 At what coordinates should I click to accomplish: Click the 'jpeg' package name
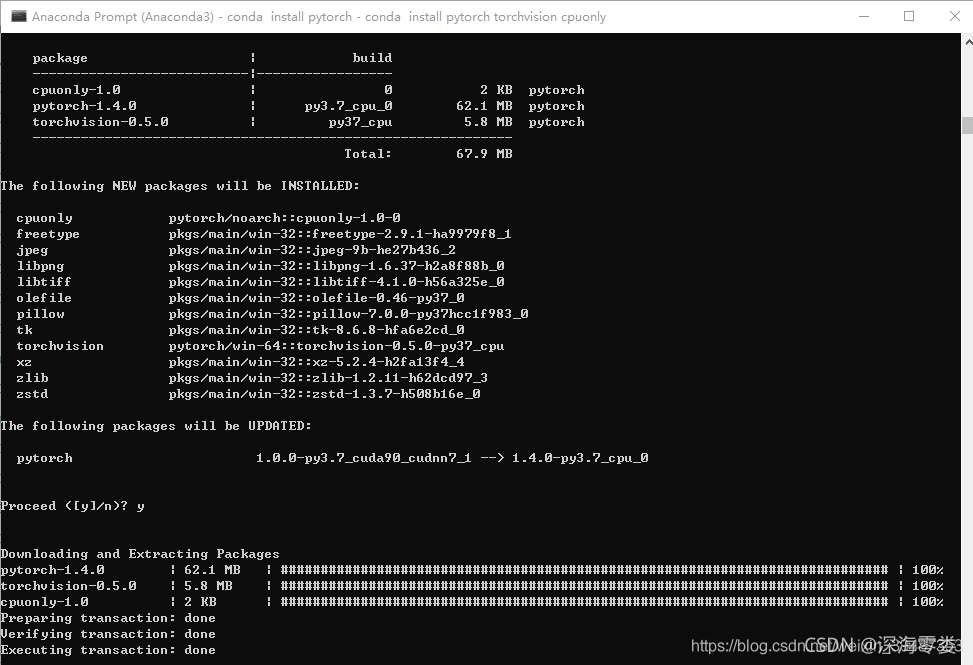(x=32, y=250)
